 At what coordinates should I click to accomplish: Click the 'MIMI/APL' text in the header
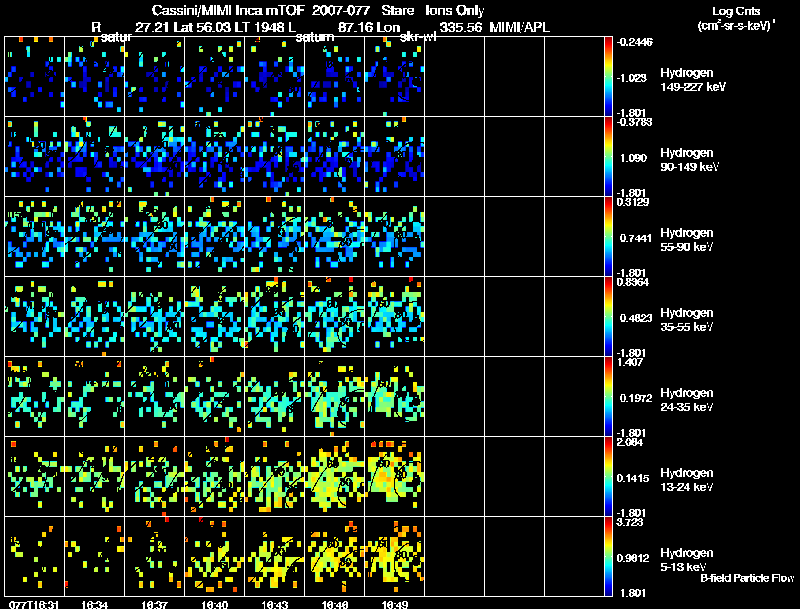[x=520, y=28]
